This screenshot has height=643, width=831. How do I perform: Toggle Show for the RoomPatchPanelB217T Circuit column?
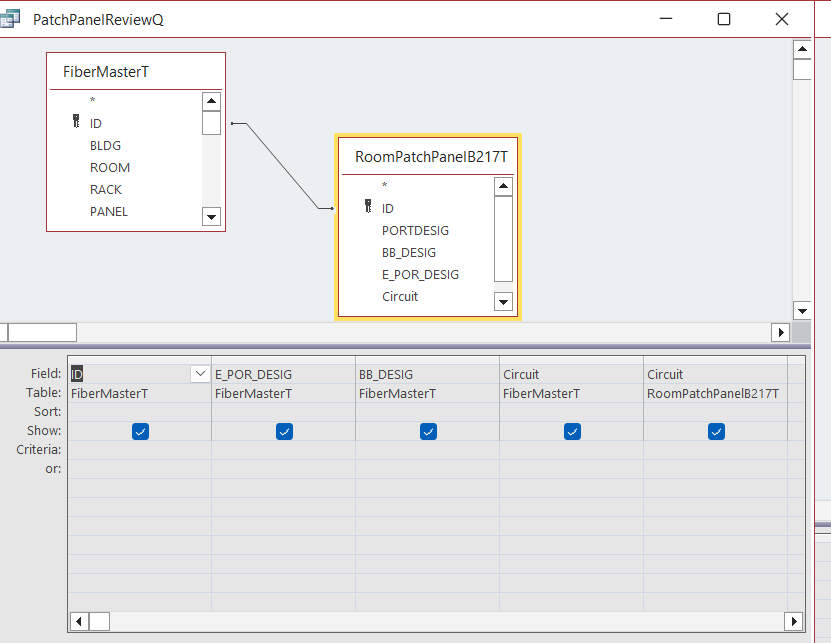[x=716, y=431]
